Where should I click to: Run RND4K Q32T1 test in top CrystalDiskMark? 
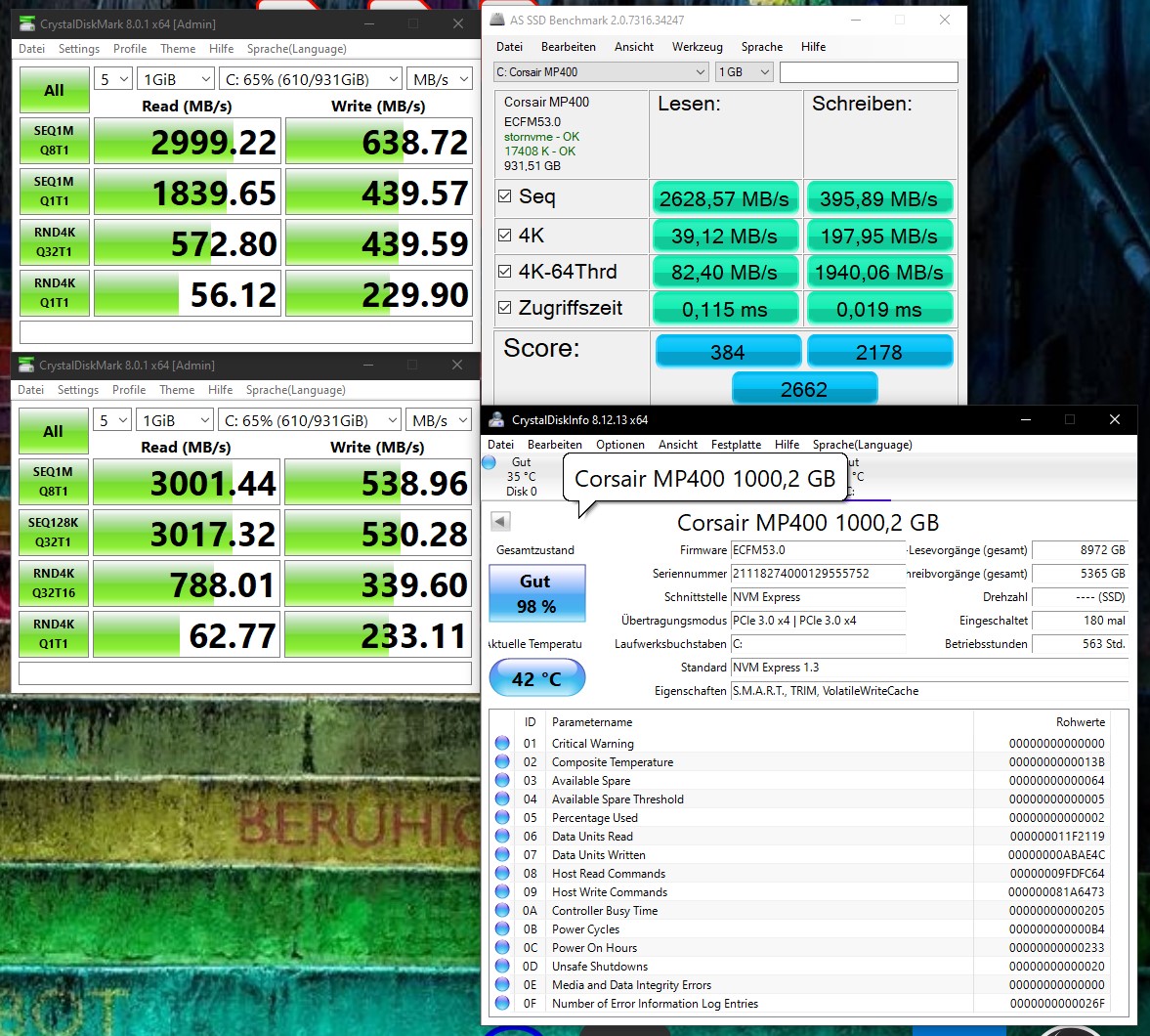[55, 241]
